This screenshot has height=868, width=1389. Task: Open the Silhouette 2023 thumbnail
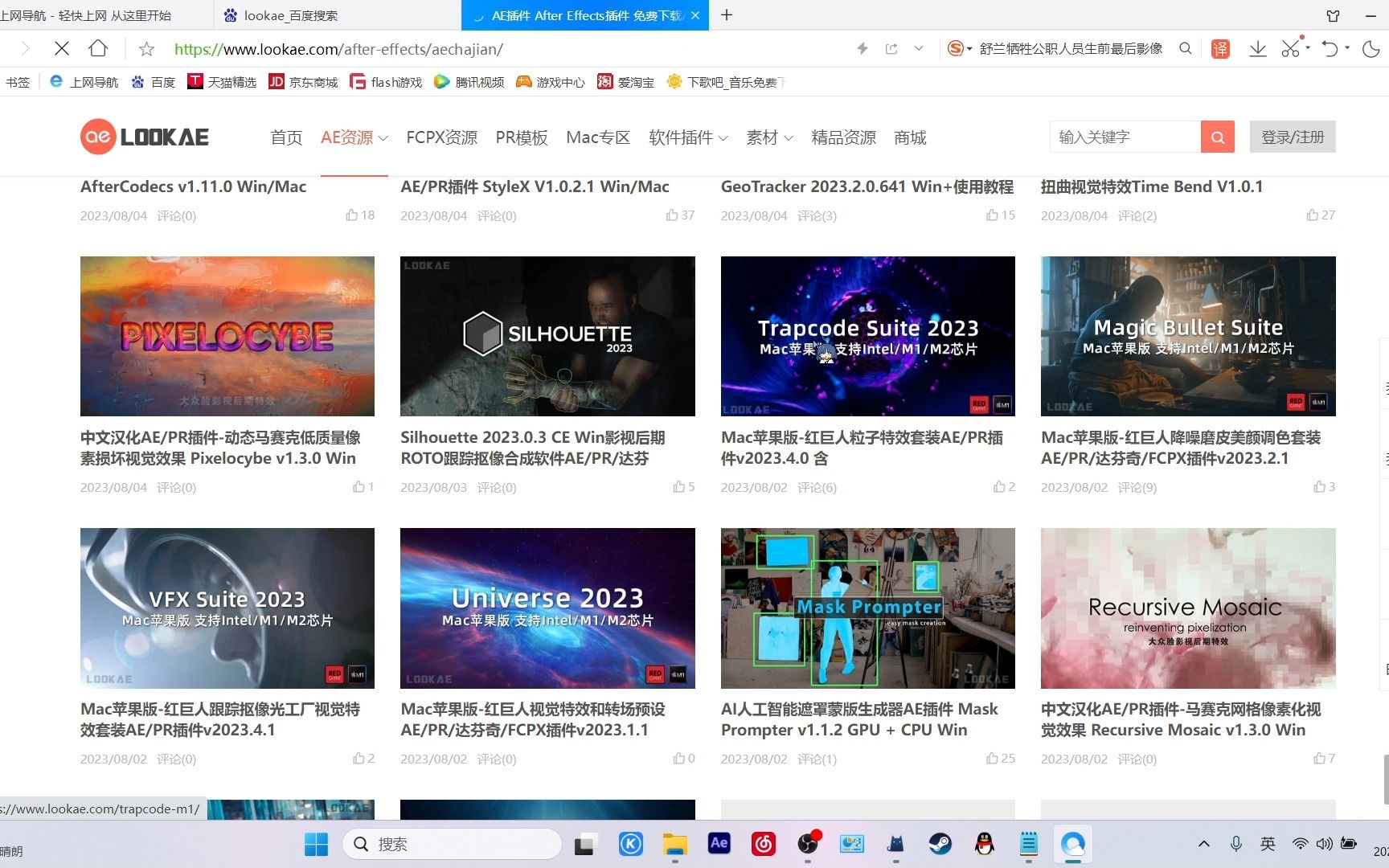[547, 336]
